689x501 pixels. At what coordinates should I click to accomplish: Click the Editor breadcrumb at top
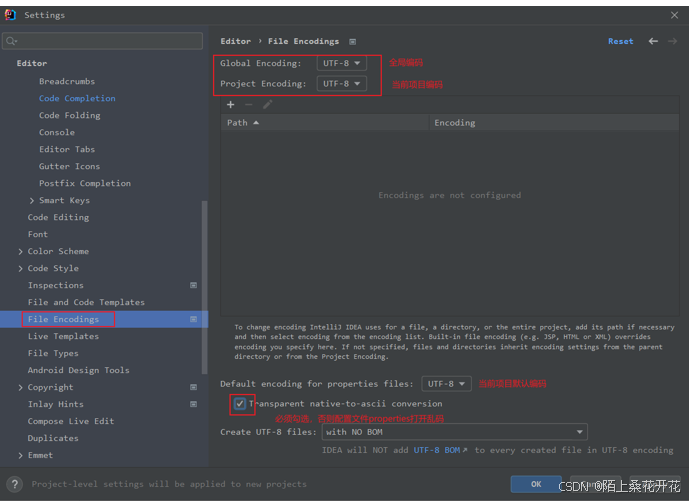tap(236, 41)
